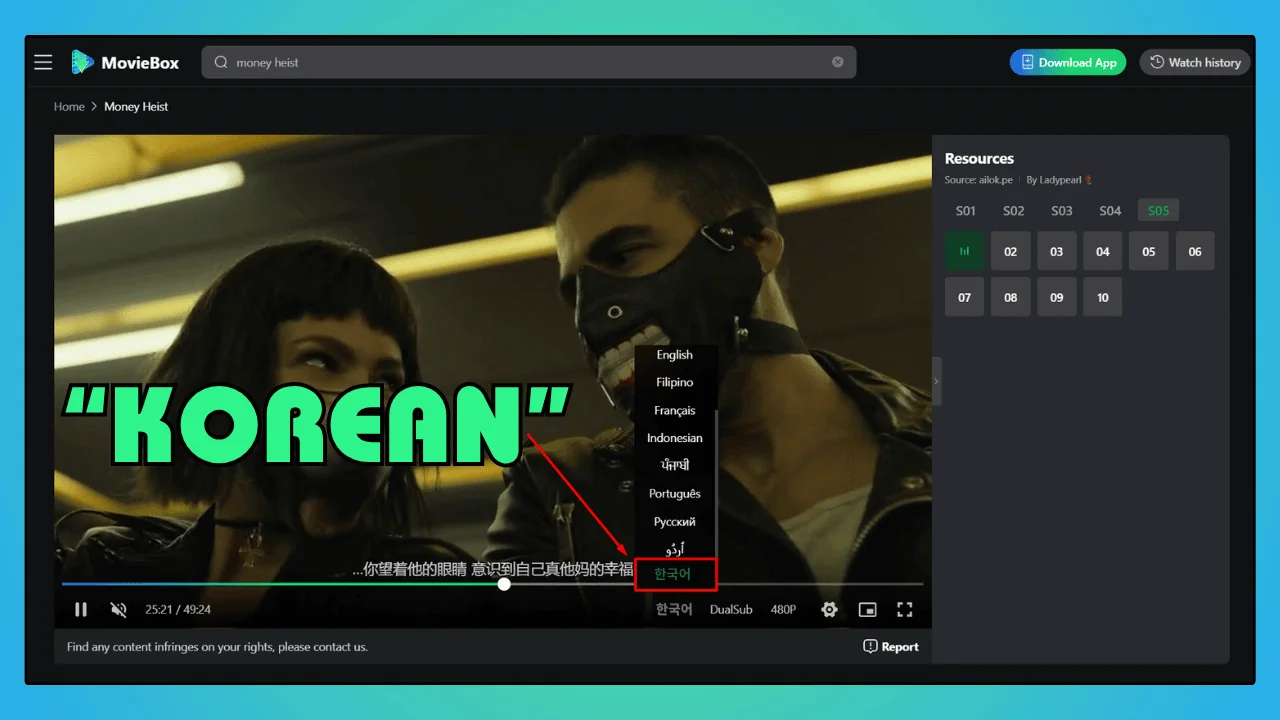Click the 25:21 / 49:24 time display
The height and width of the screenshot is (720, 1280).
tap(178, 609)
